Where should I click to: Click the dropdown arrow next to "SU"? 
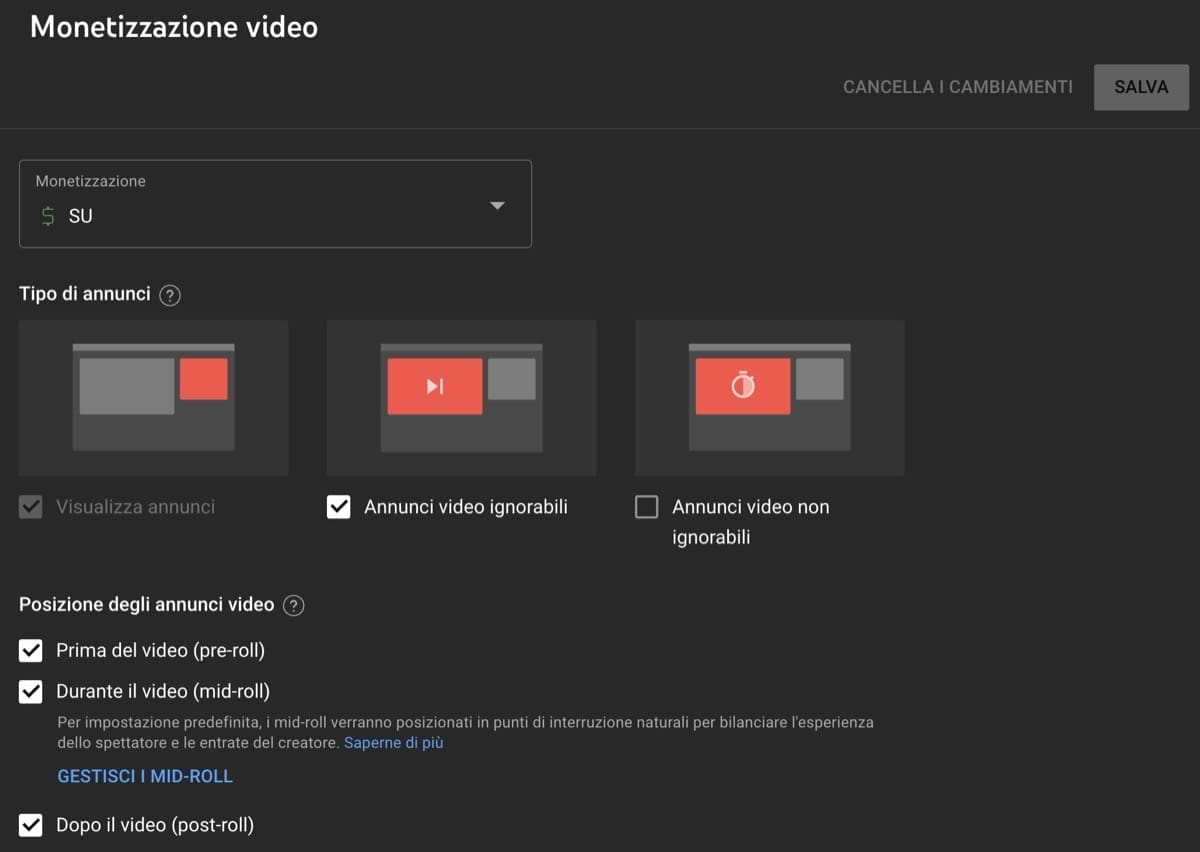(x=496, y=205)
